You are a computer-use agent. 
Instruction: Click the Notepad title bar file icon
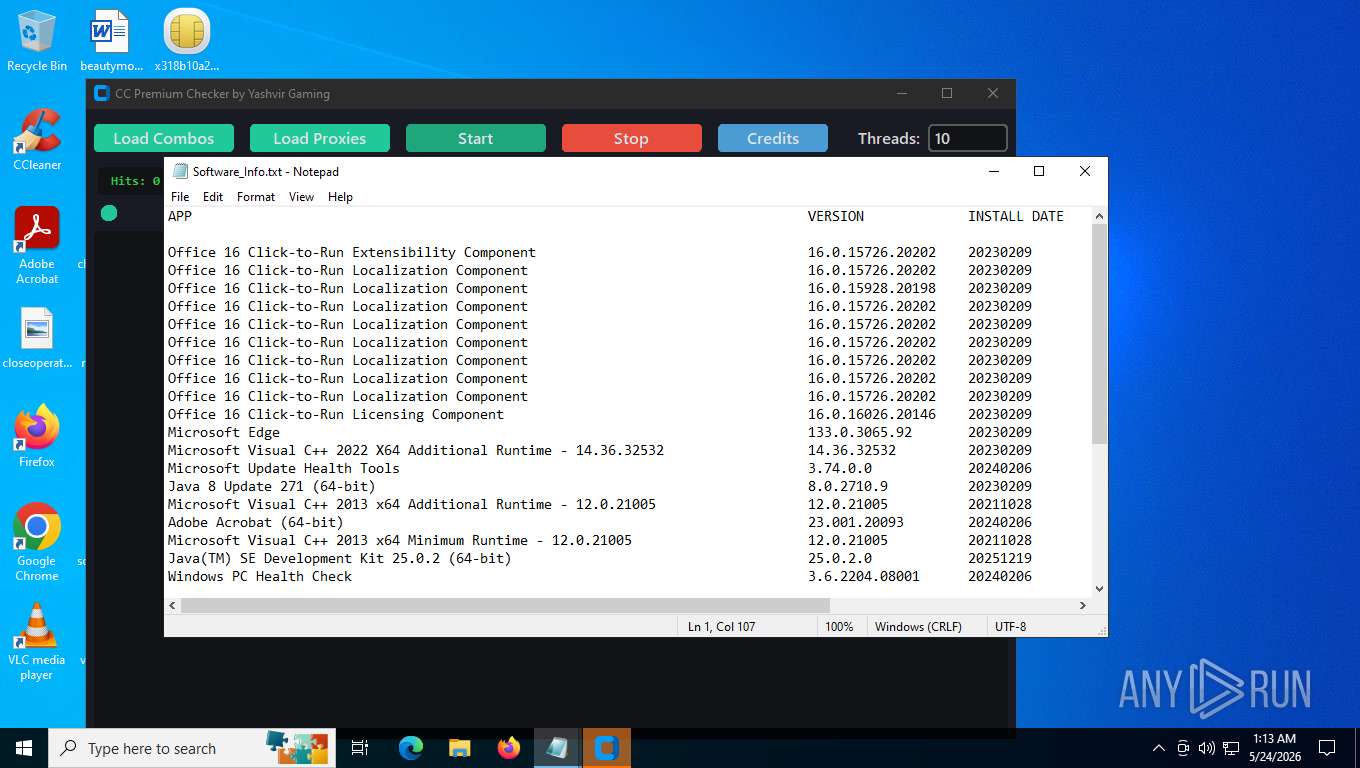tap(180, 171)
